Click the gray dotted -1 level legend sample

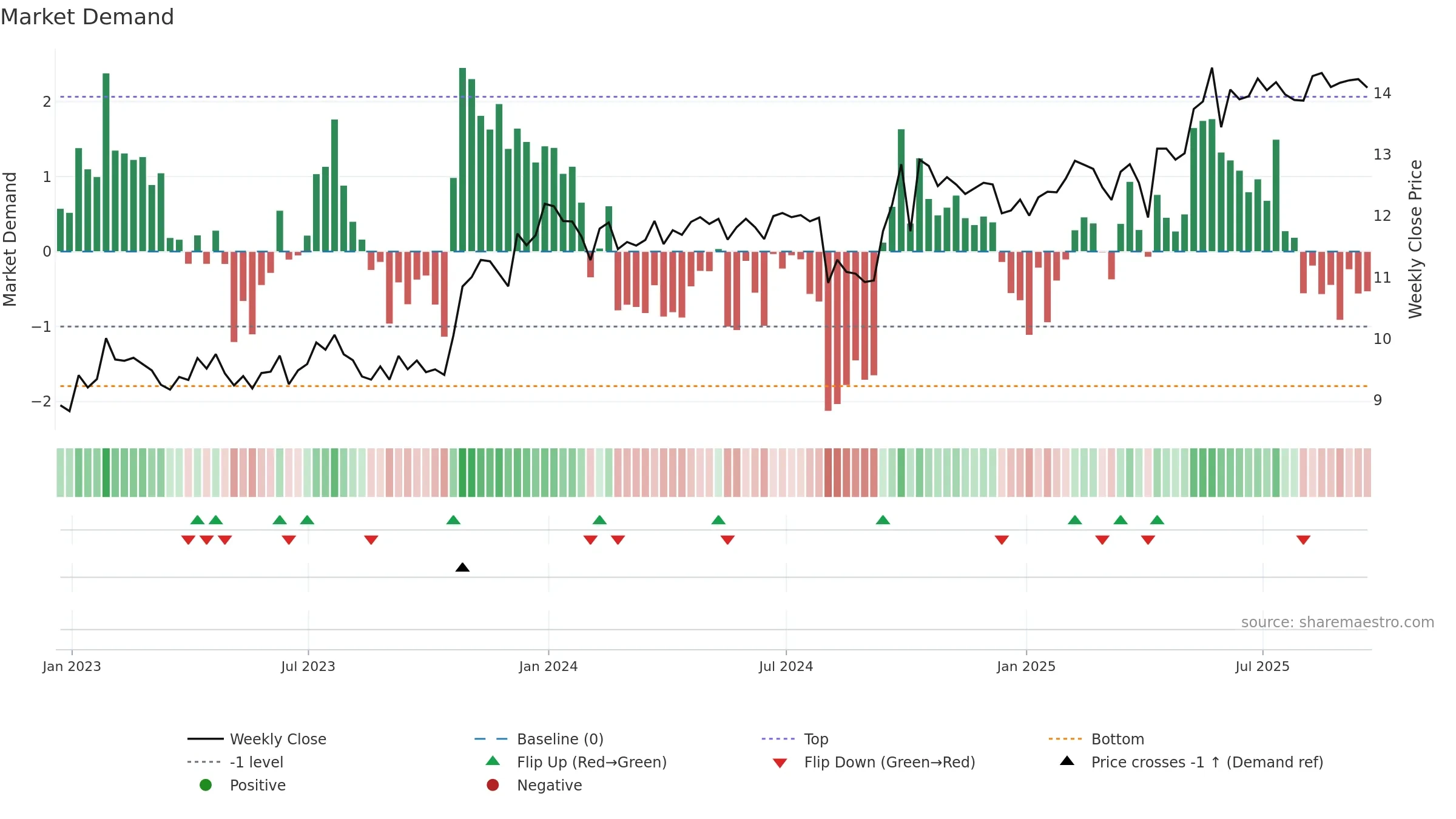[x=204, y=762]
